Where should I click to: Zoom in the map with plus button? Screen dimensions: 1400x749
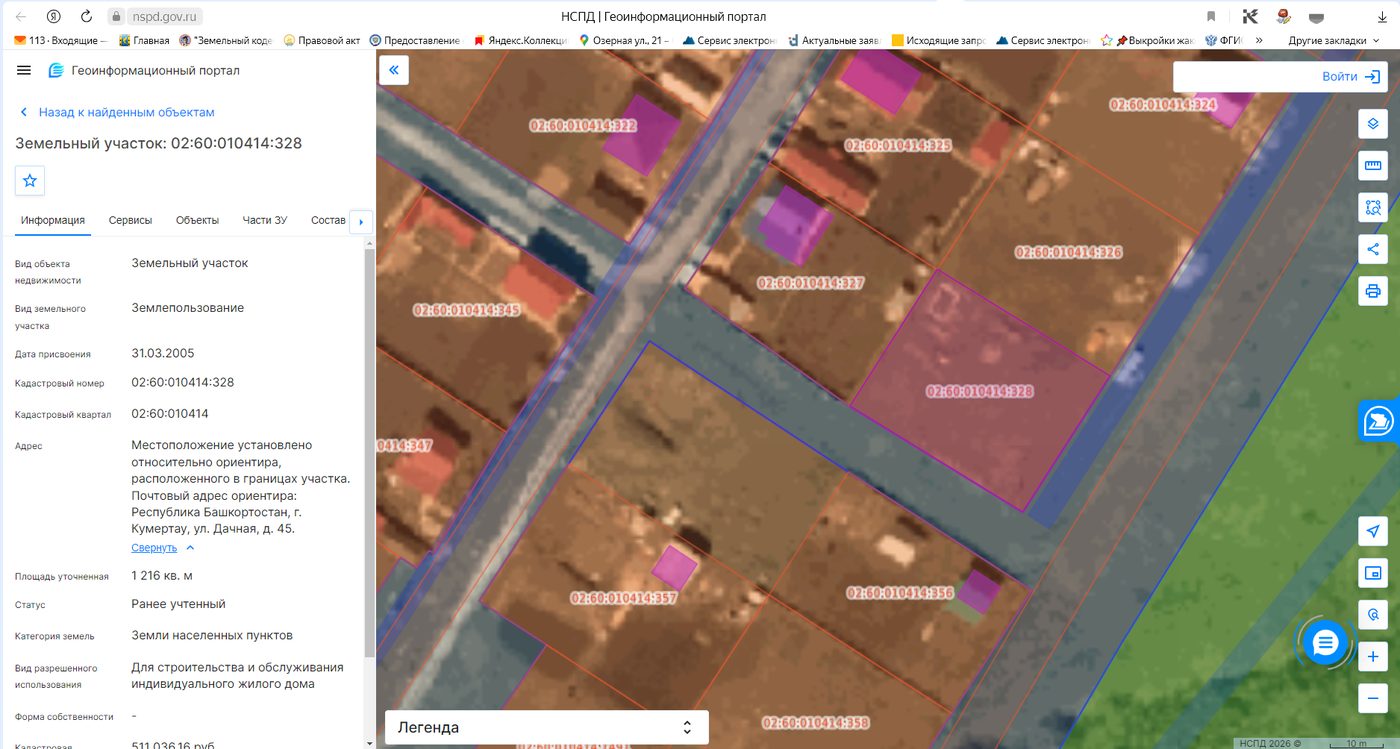[x=1373, y=657]
